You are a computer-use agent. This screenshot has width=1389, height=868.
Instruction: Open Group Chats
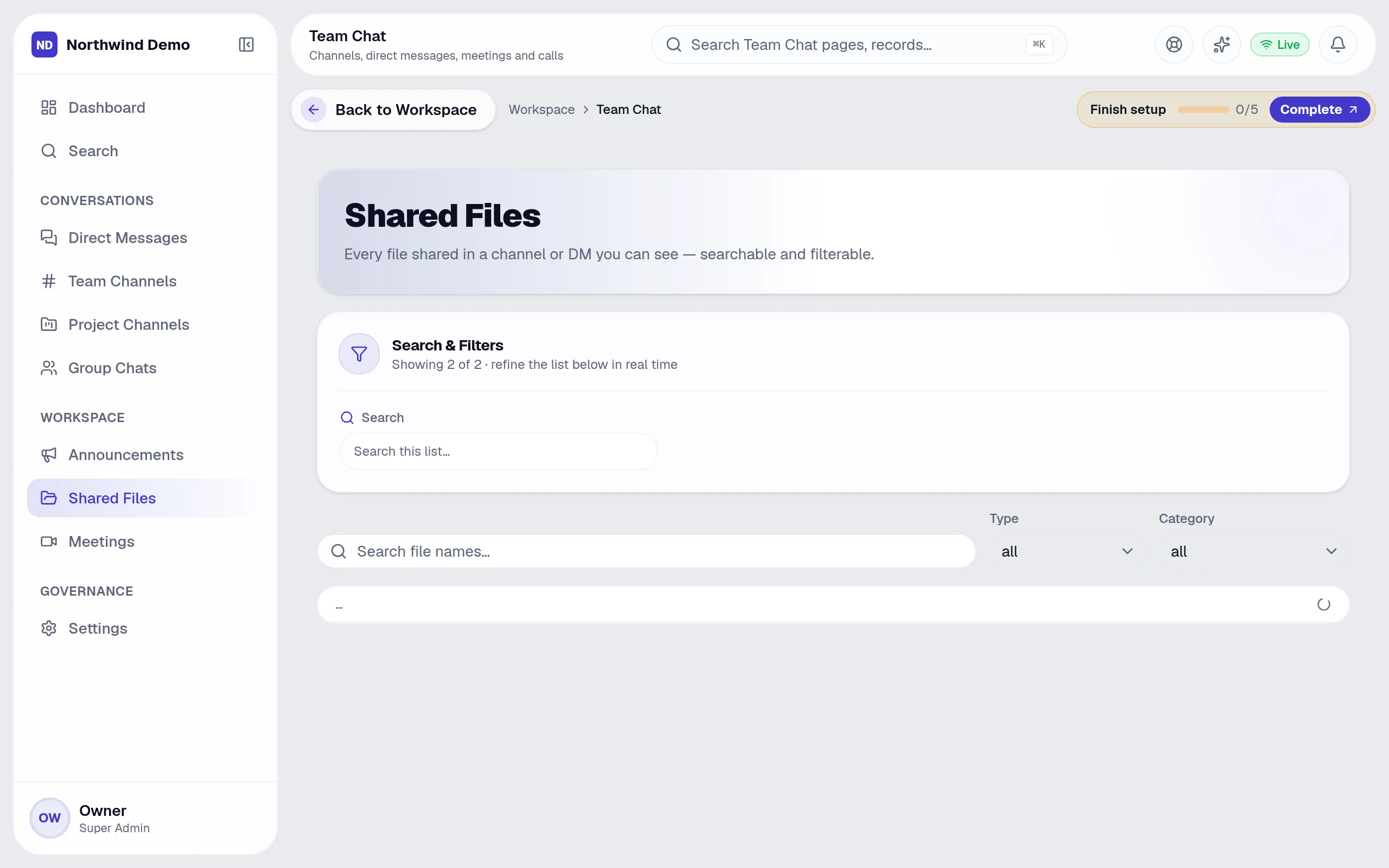pos(145,368)
